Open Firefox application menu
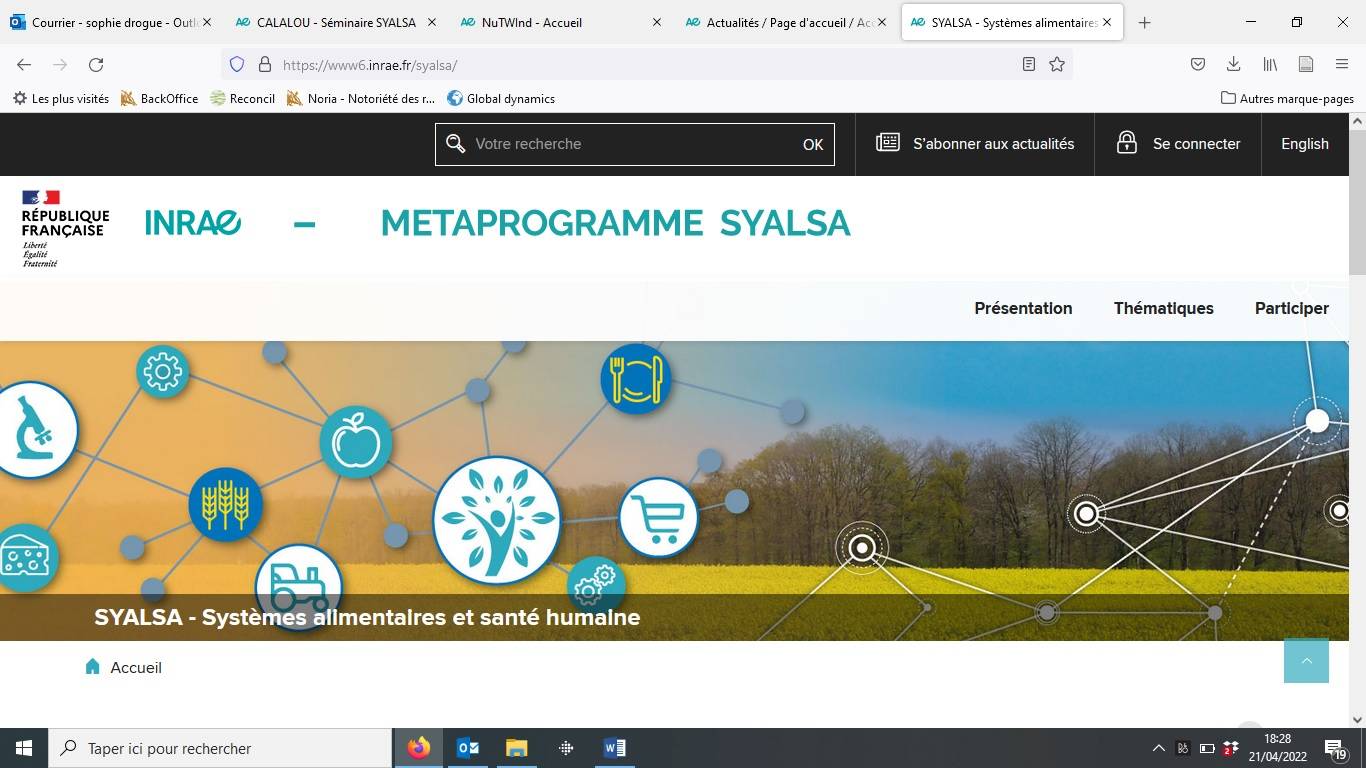The width and height of the screenshot is (1366, 768). point(1342,64)
